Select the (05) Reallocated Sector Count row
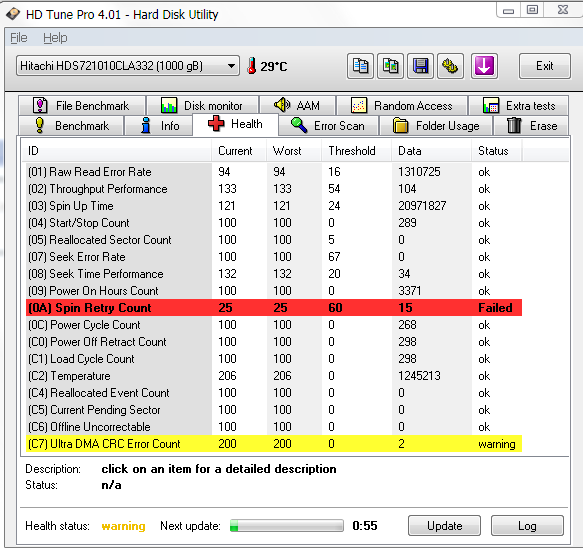This screenshot has height=548, width=583. (274, 240)
